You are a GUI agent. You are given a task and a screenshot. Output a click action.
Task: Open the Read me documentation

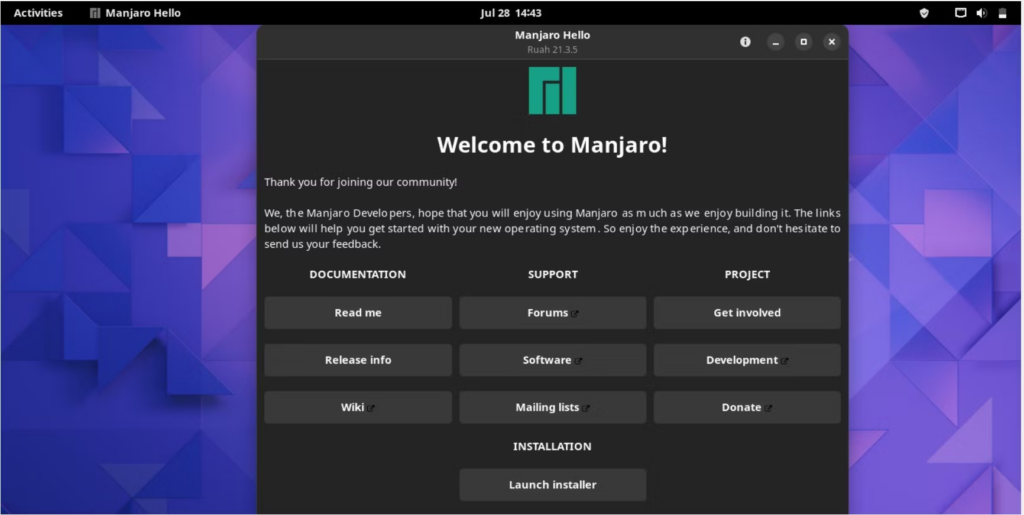[x=358, y=313]
